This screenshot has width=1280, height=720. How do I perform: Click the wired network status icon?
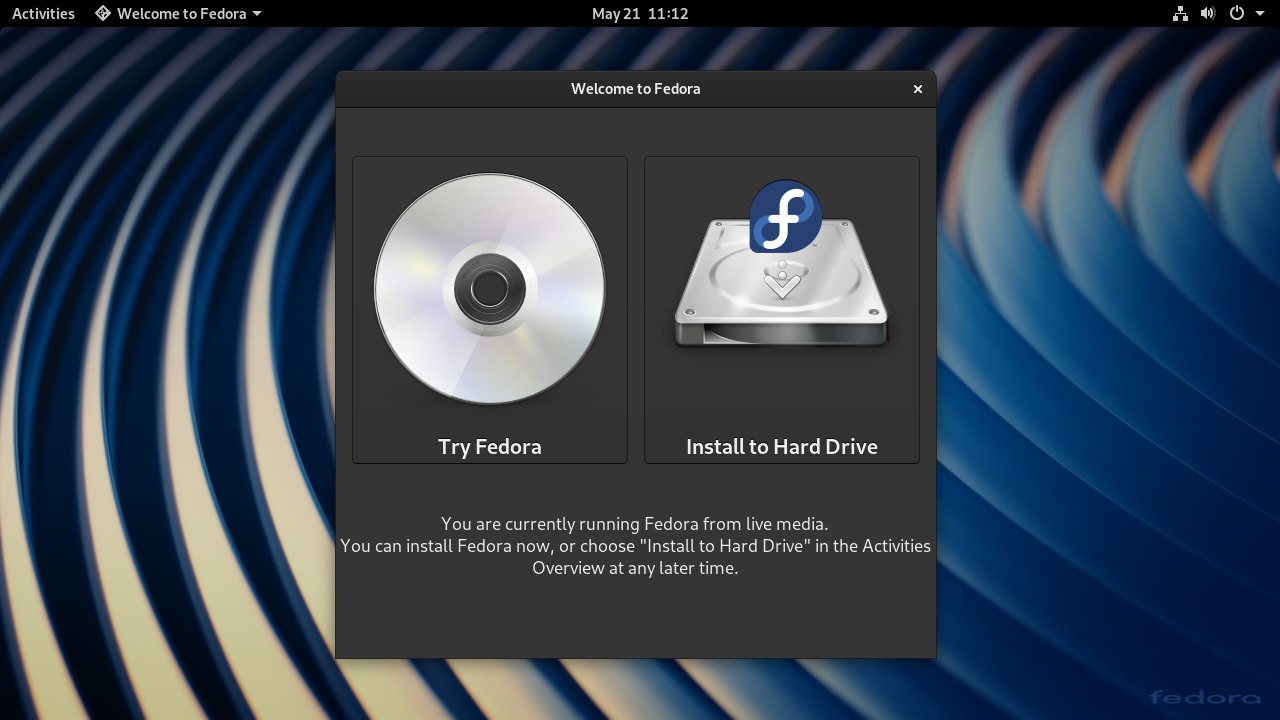1180,13
